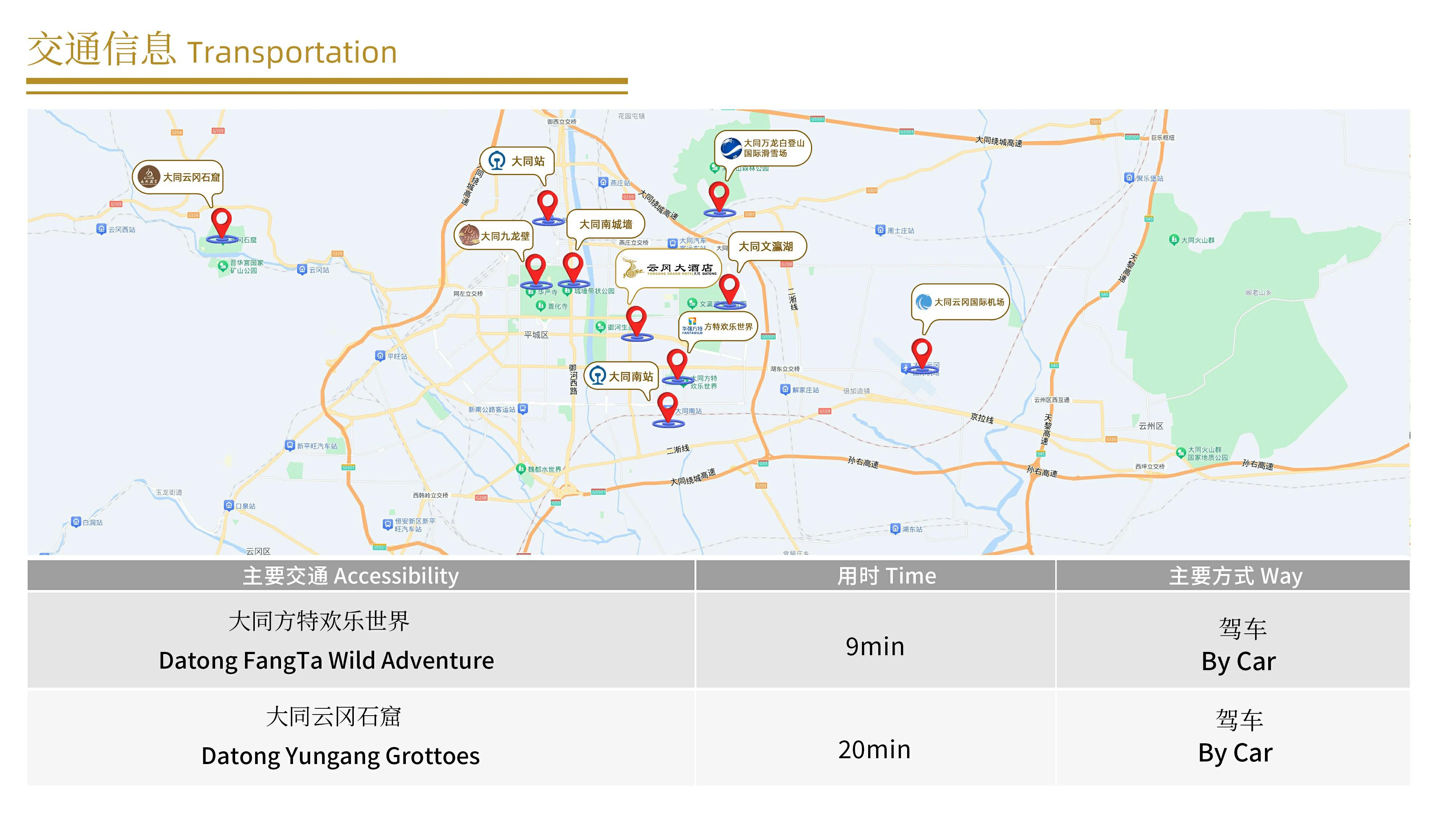Screen dimensions: 1456x819
Task: Click the airport logo in 大同云冈国际机场 callout
Action: [923, 302]
